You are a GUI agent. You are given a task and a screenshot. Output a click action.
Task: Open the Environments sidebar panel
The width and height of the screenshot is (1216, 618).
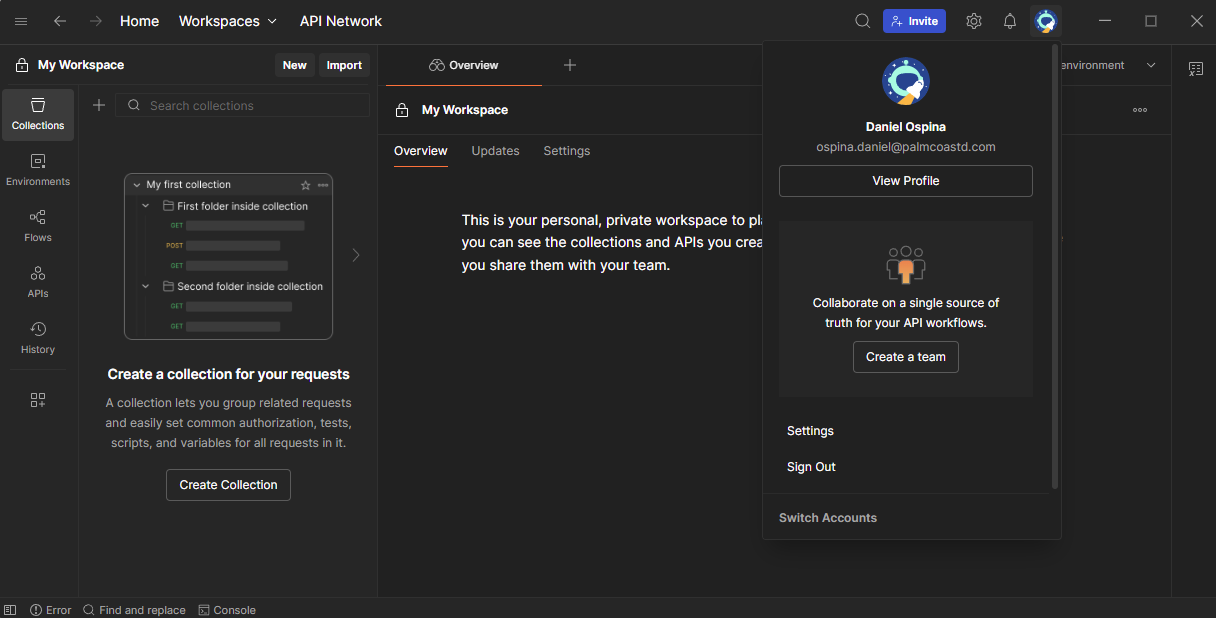[38, 170]
